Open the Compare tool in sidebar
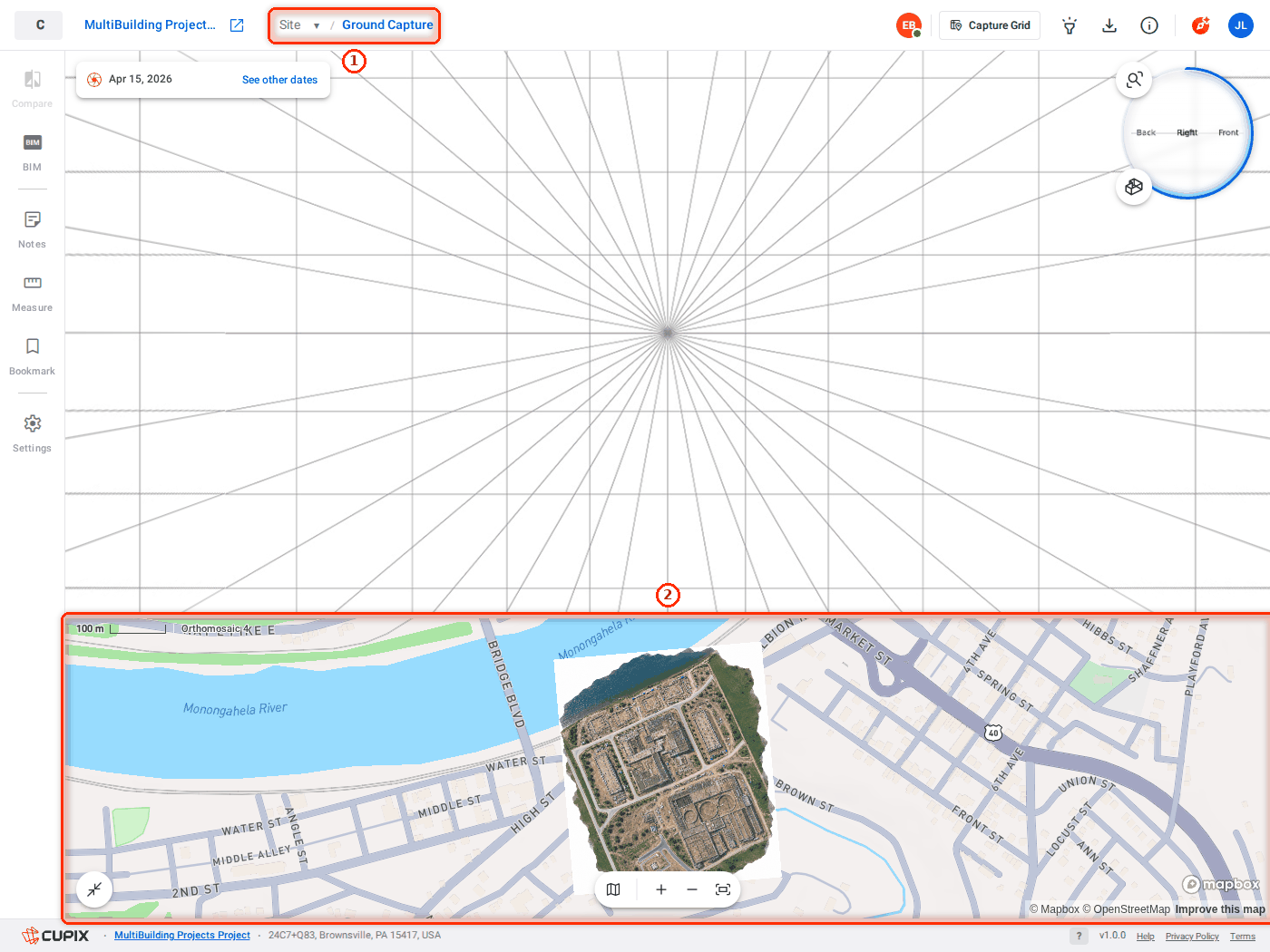 (x=32, y=89)
